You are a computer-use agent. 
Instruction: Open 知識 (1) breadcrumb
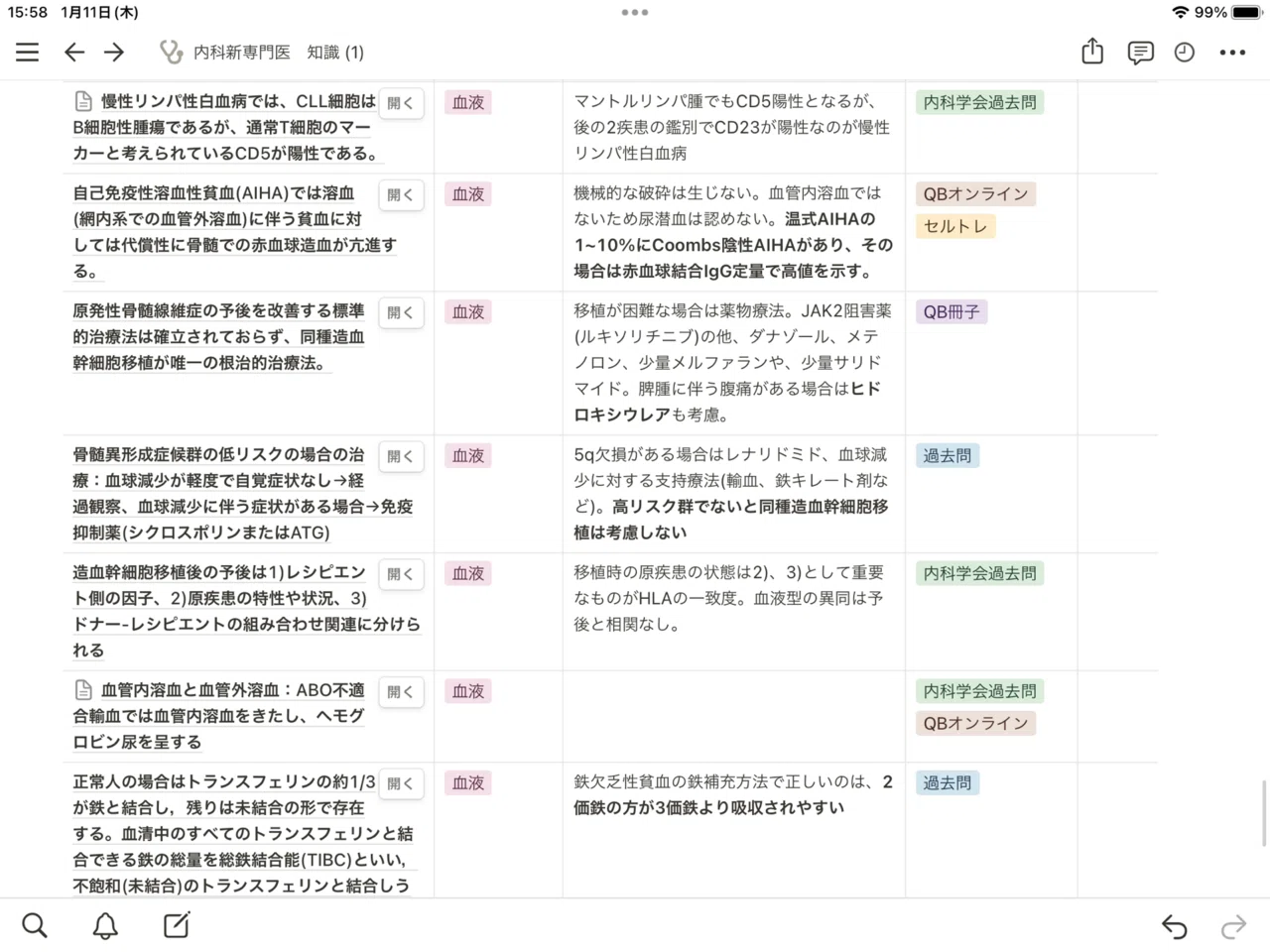(x=335, y=53)
